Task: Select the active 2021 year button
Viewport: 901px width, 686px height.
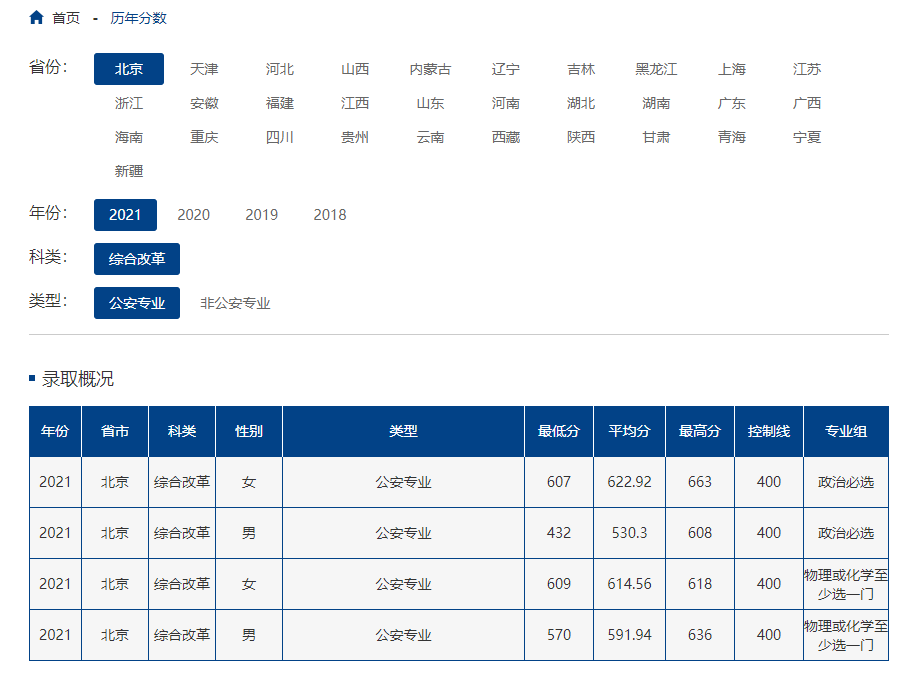Action: click(125, 215)
